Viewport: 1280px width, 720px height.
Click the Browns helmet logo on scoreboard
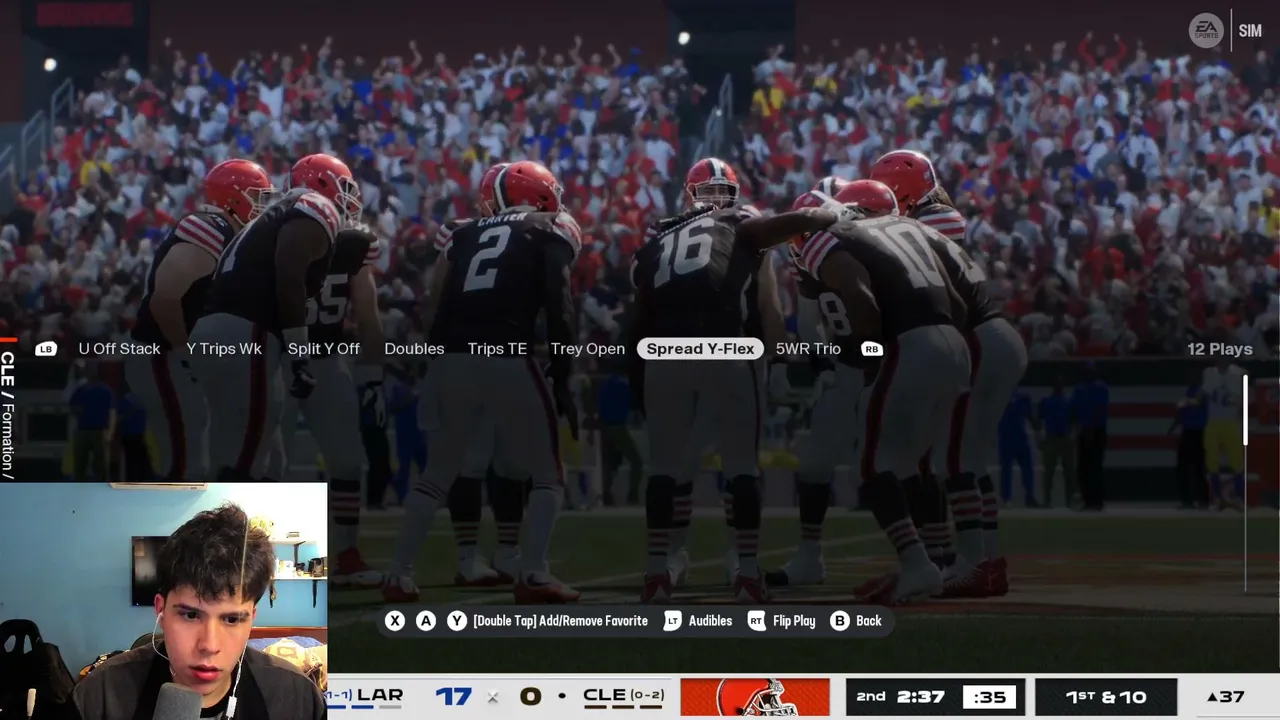click(x=755, y=697)
